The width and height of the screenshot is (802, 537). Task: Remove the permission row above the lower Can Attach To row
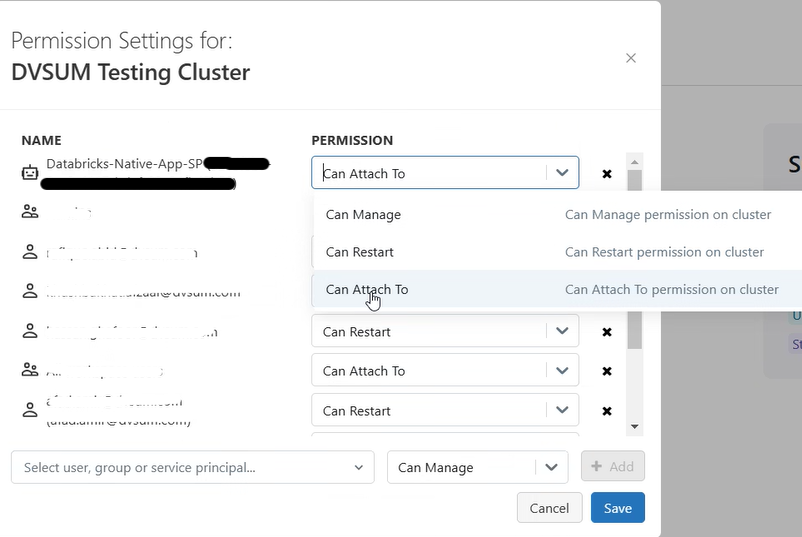click(607, 332)
